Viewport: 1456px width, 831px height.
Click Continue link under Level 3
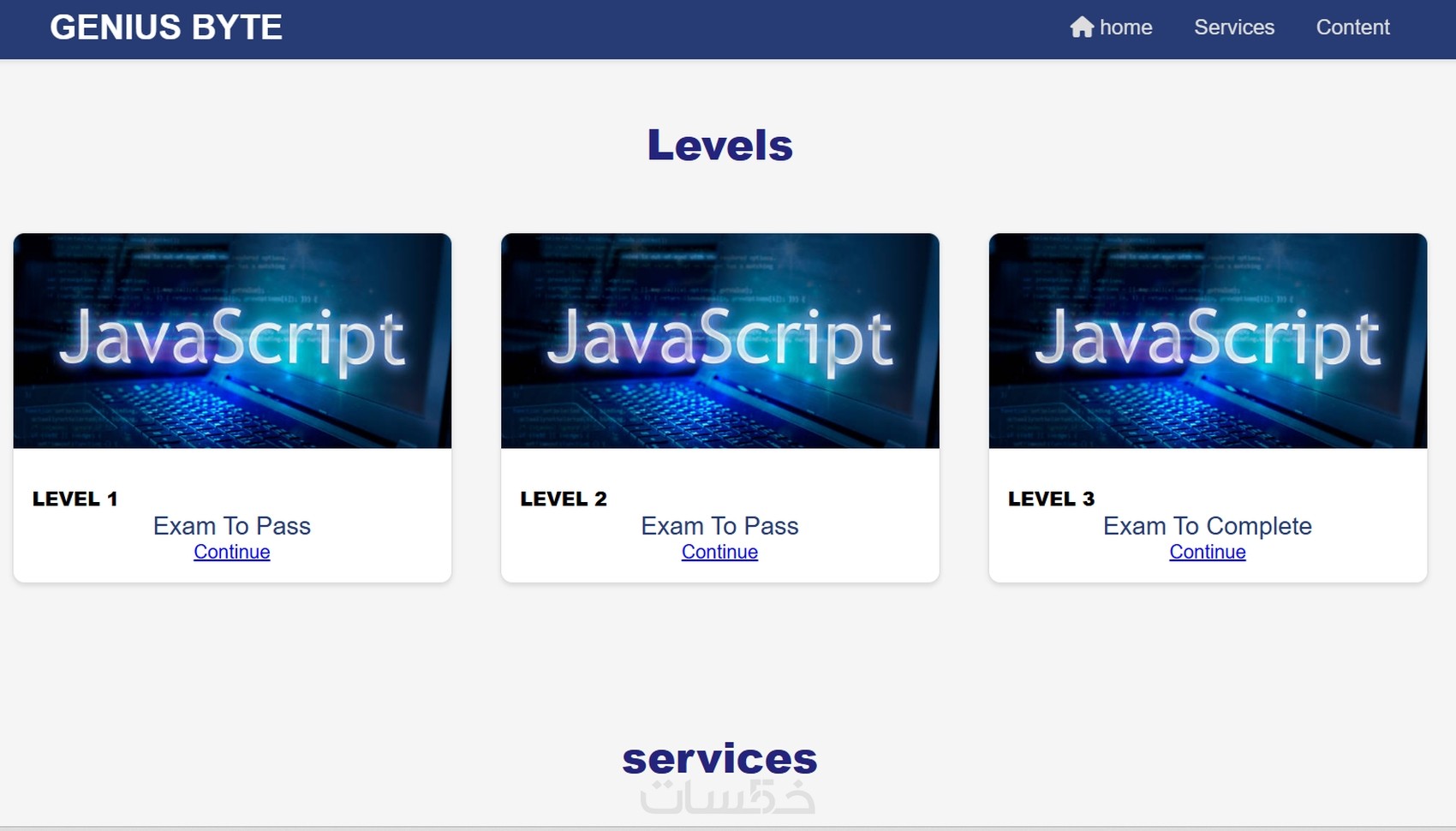pyautogui.click(x=1208, y=552)
